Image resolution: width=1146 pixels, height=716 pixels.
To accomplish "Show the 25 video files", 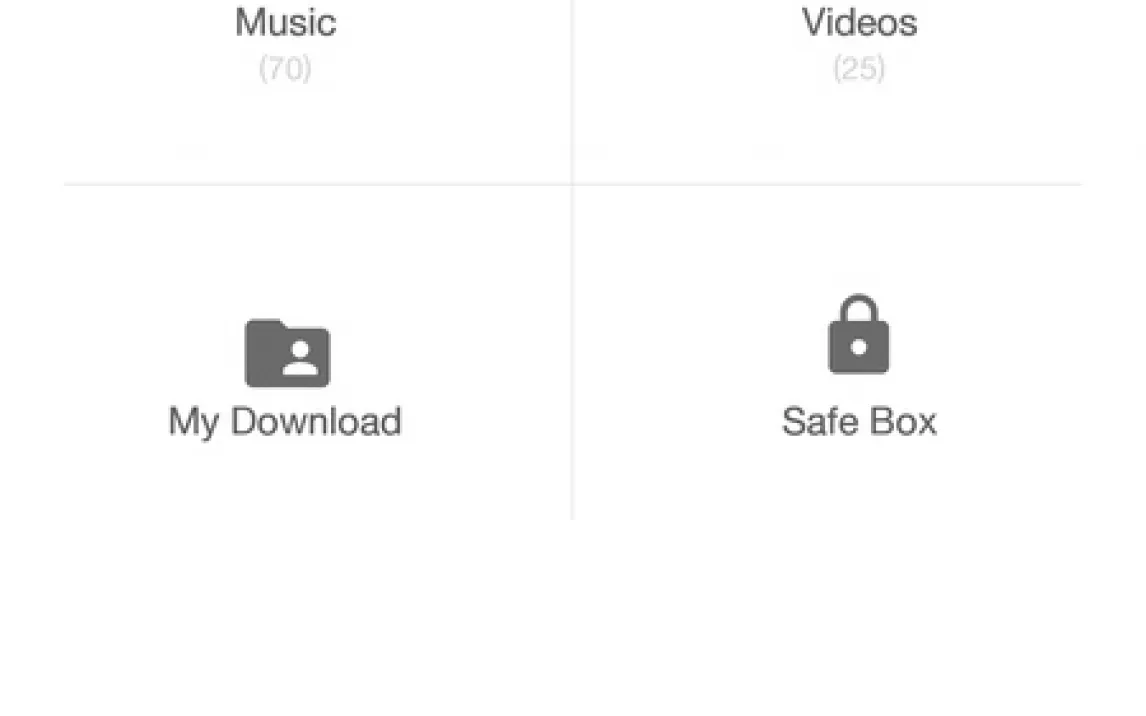I will point(860,69).
